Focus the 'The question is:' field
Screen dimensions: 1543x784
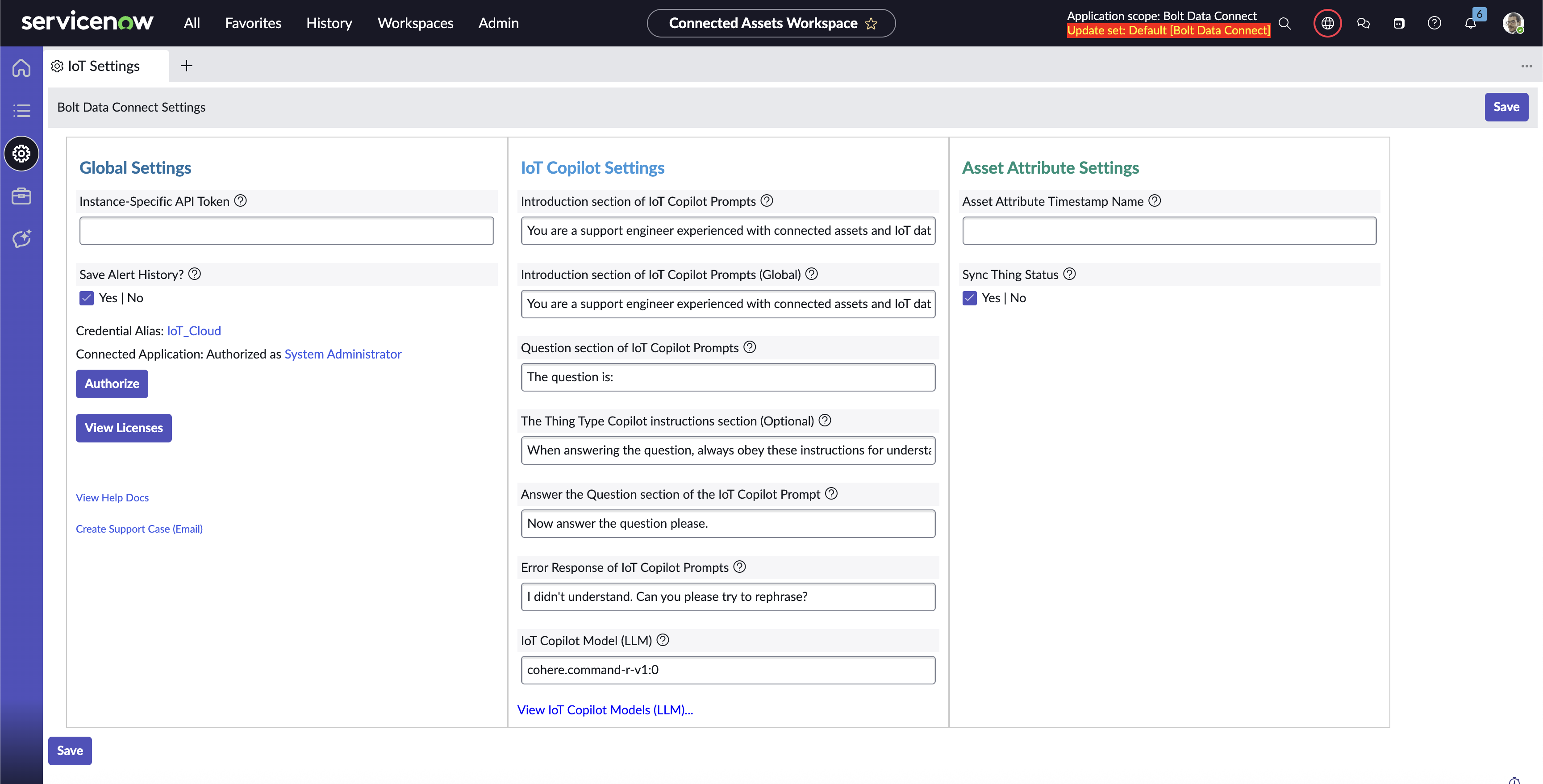(728, 377)
